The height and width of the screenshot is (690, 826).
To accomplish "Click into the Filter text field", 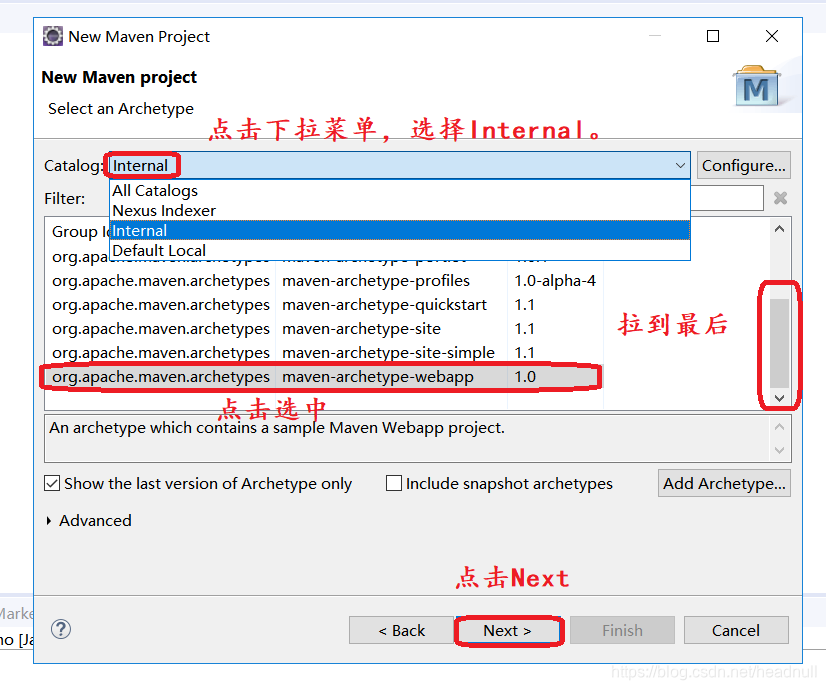I will click(726, 198).
